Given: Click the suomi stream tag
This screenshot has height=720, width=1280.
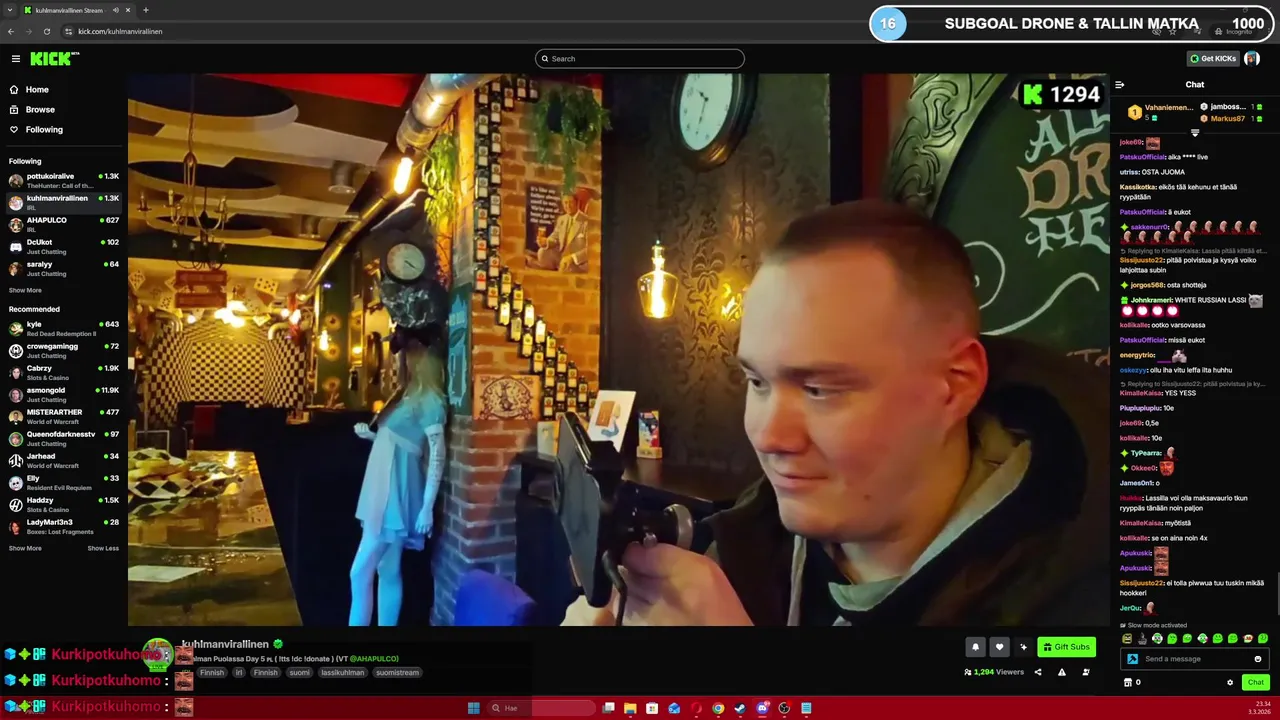Looking at the screenshot, I should (x=299, y=673).
